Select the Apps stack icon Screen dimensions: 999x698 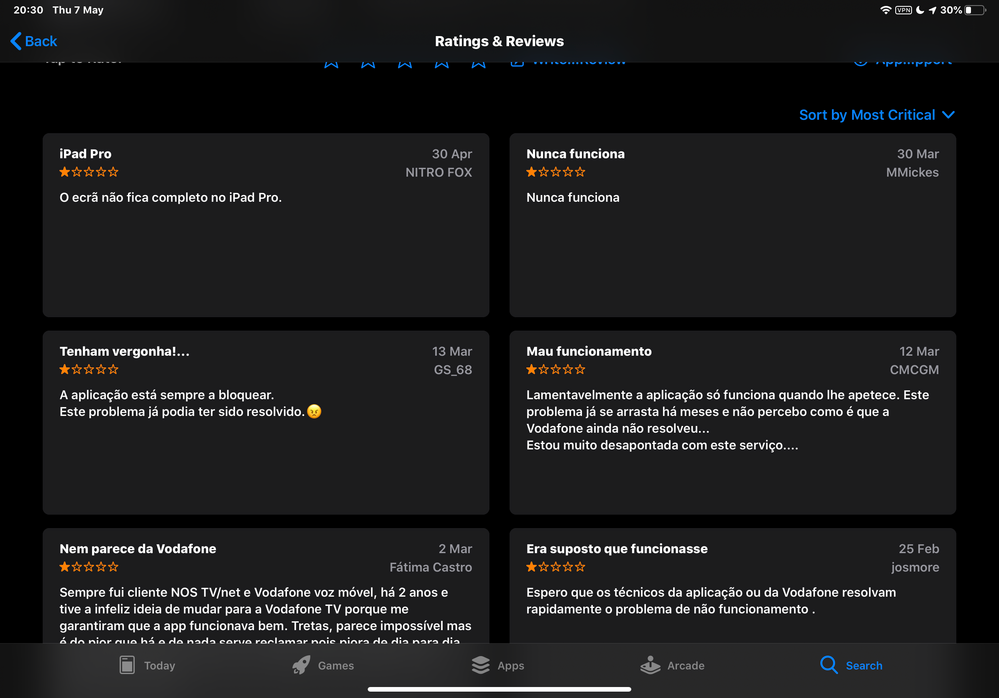[480, 665]
